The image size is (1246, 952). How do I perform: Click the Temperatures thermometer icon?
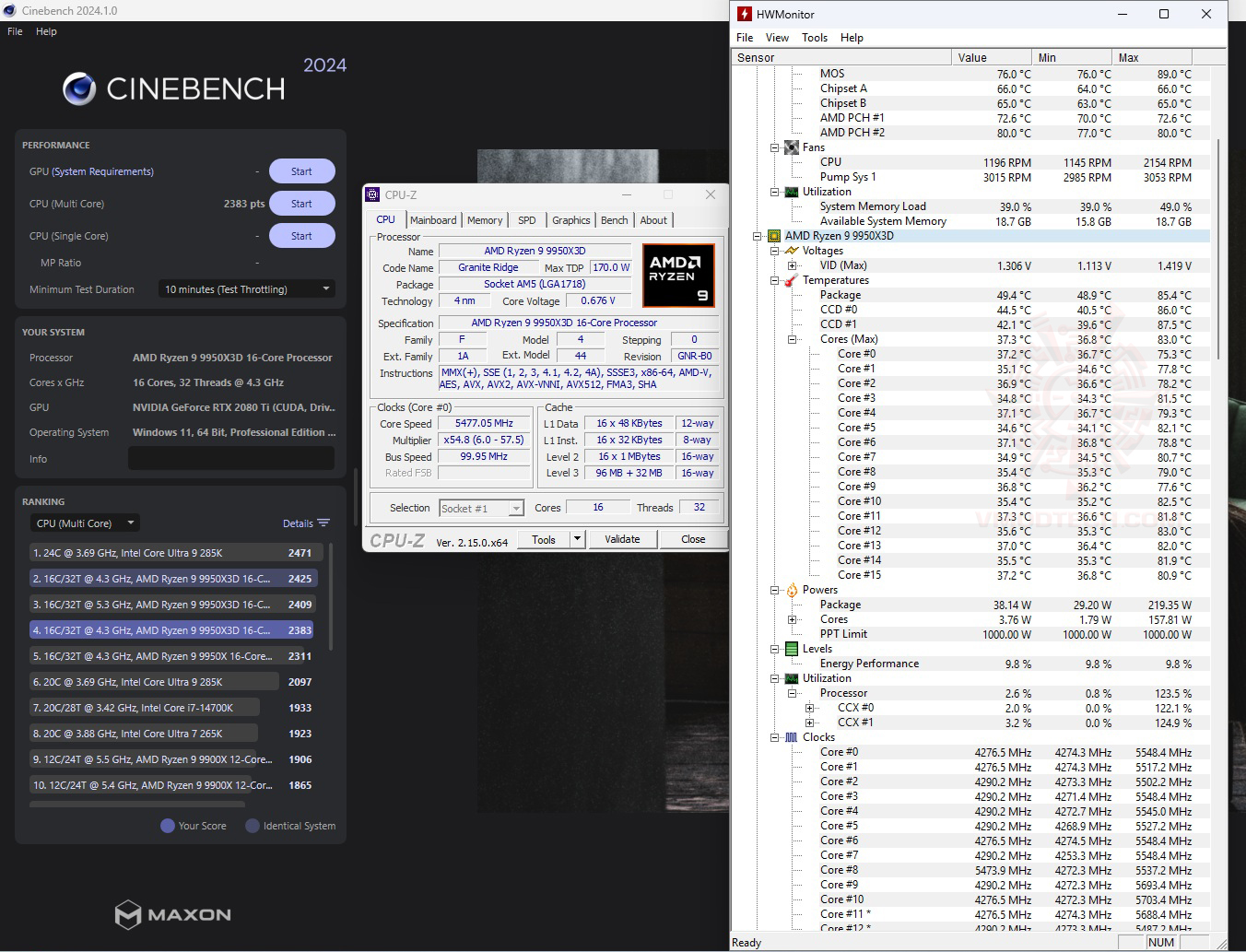click(792, 280)
